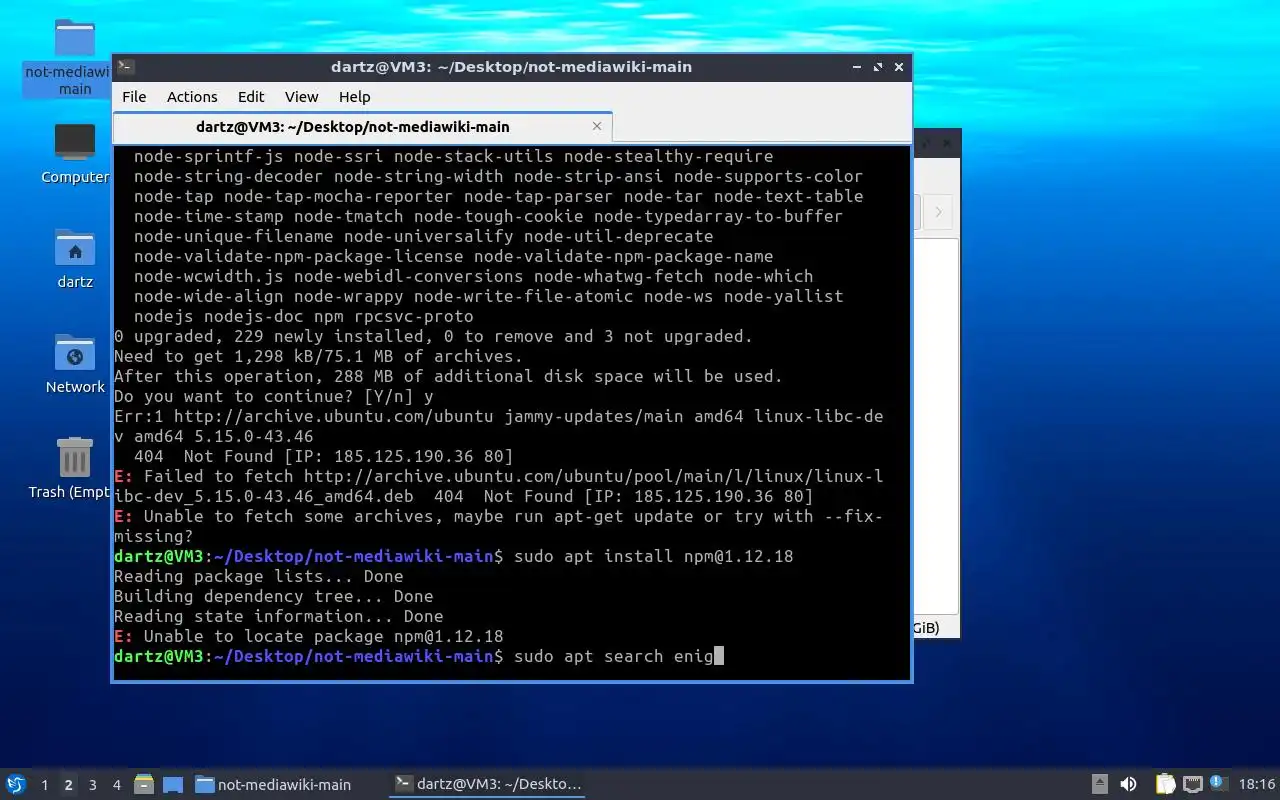Click the terminal window title bar text
The height and width of the screenshot is (800, 1280).
(x=511, y=67)
